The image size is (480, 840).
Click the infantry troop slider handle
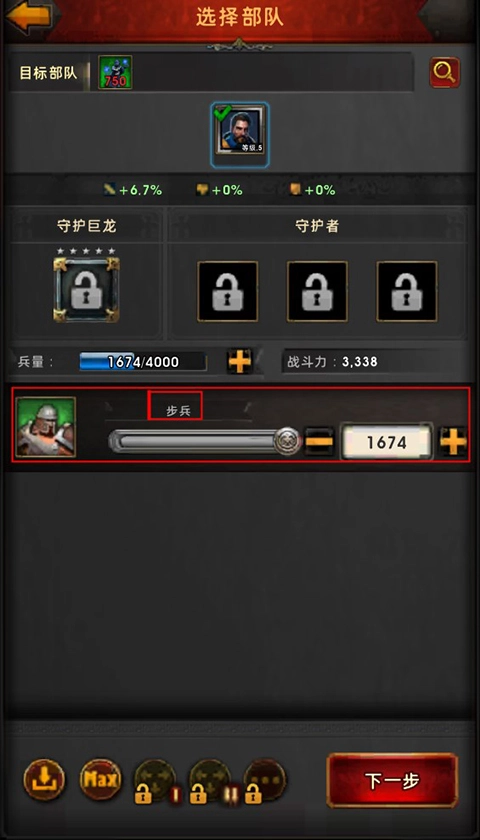pyautogui.click(x=288, y=441)
